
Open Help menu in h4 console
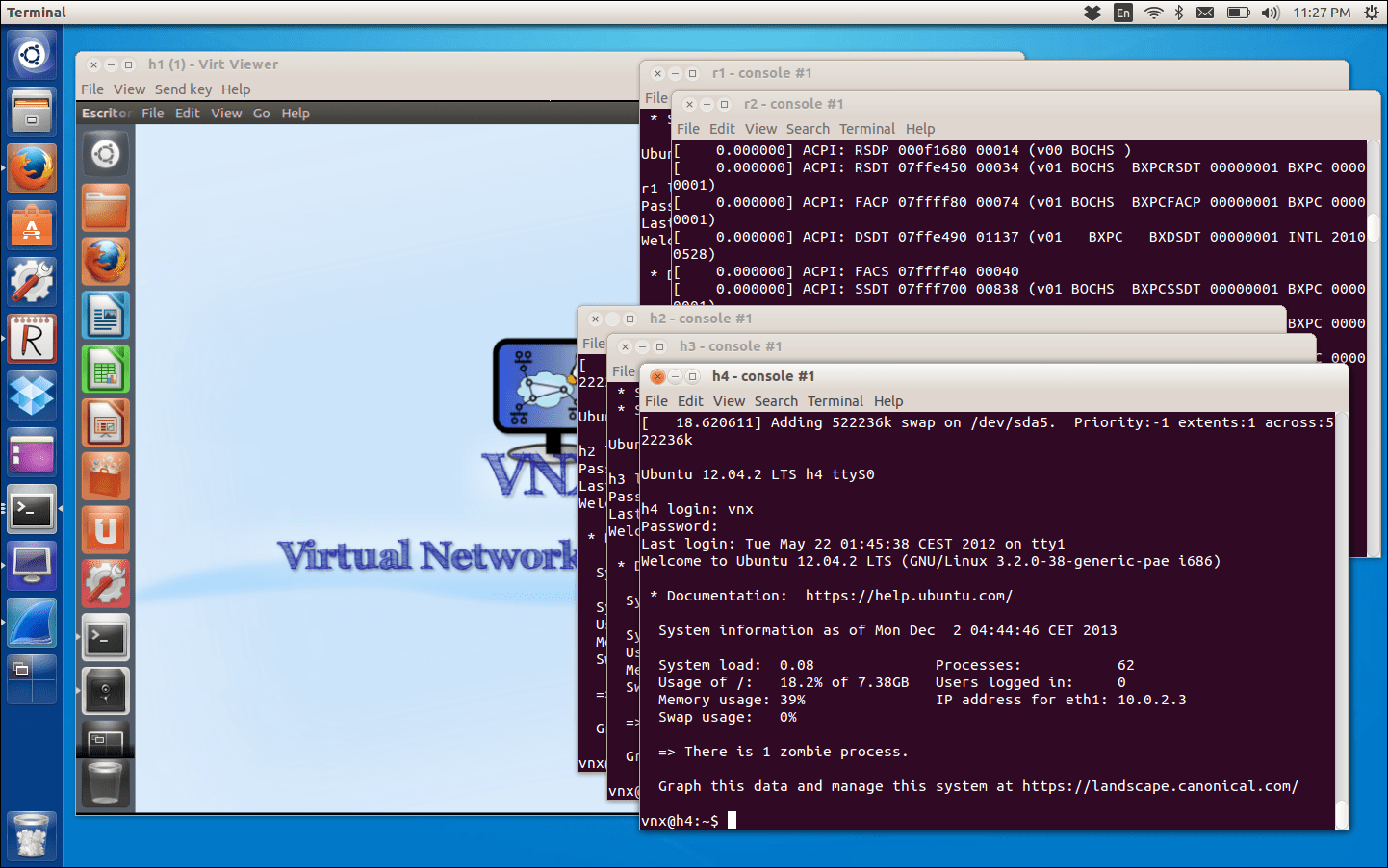888,401
